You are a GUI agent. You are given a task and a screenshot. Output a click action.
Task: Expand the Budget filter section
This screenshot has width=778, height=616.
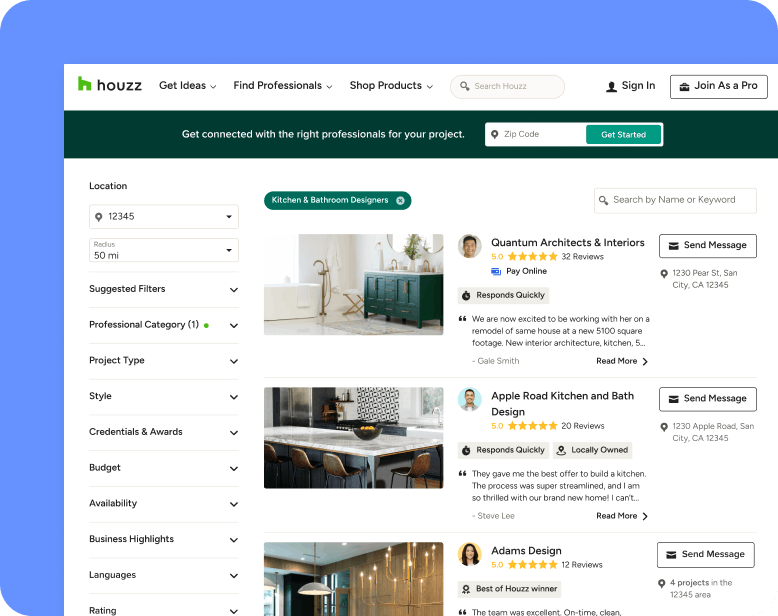[x=163, y=468]
